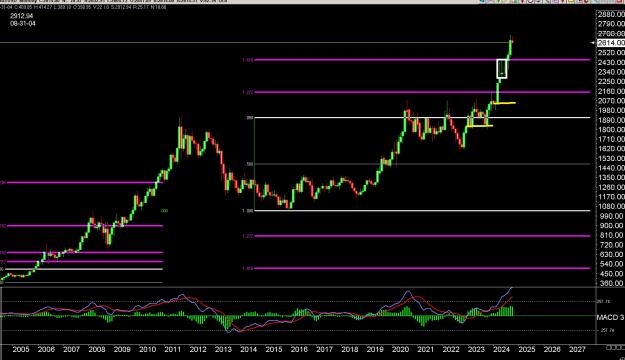The image size is (625, 360).
Task: Click the 1350.00 price axis label
Action: click(611, 177)
